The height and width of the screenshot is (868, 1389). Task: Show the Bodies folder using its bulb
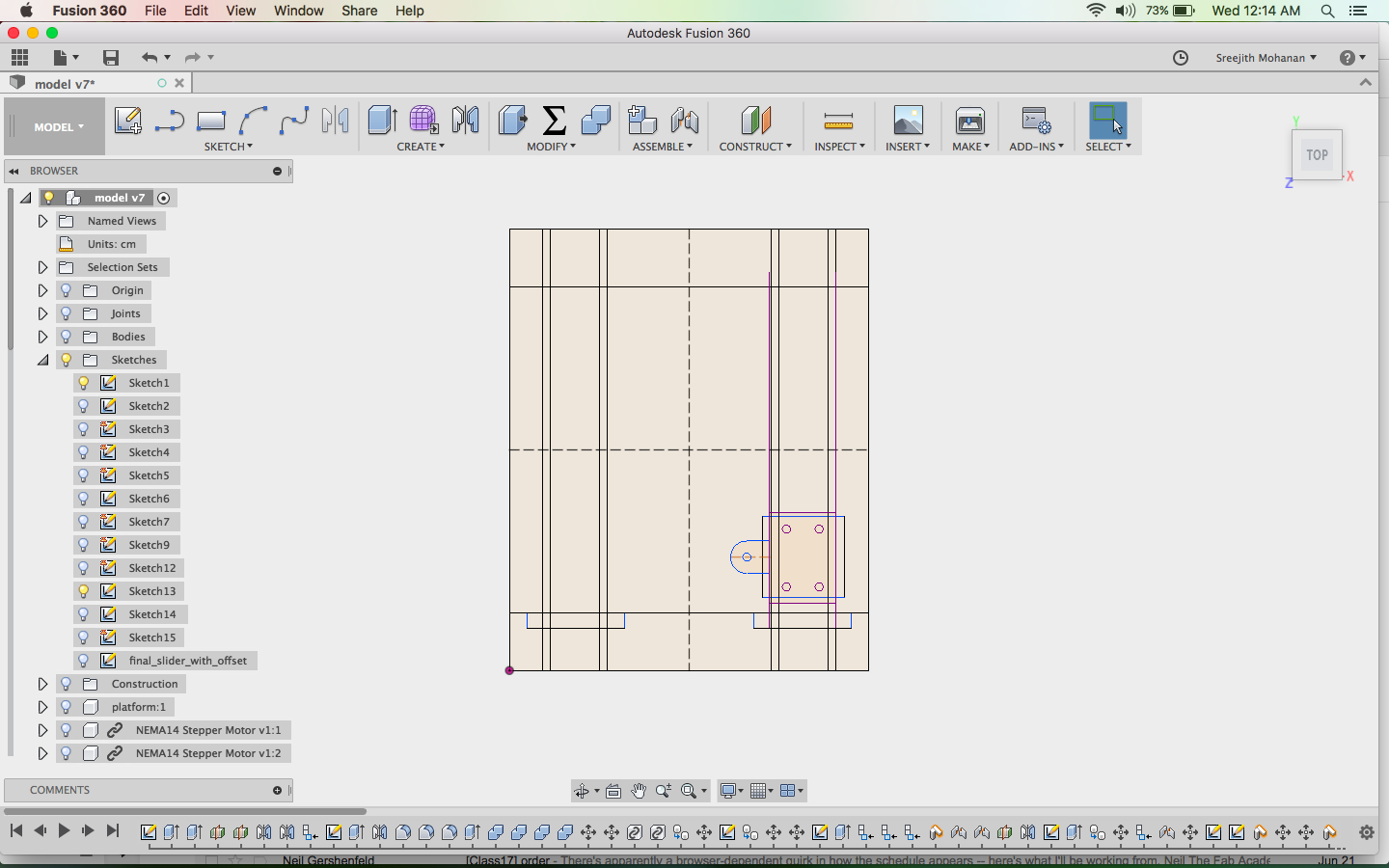[67, 337]
